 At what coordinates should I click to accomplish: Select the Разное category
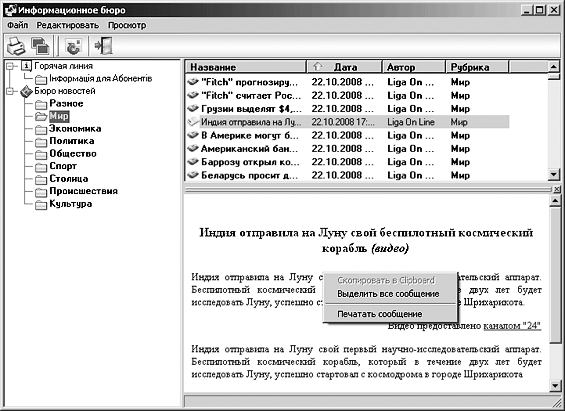[66, 104]
